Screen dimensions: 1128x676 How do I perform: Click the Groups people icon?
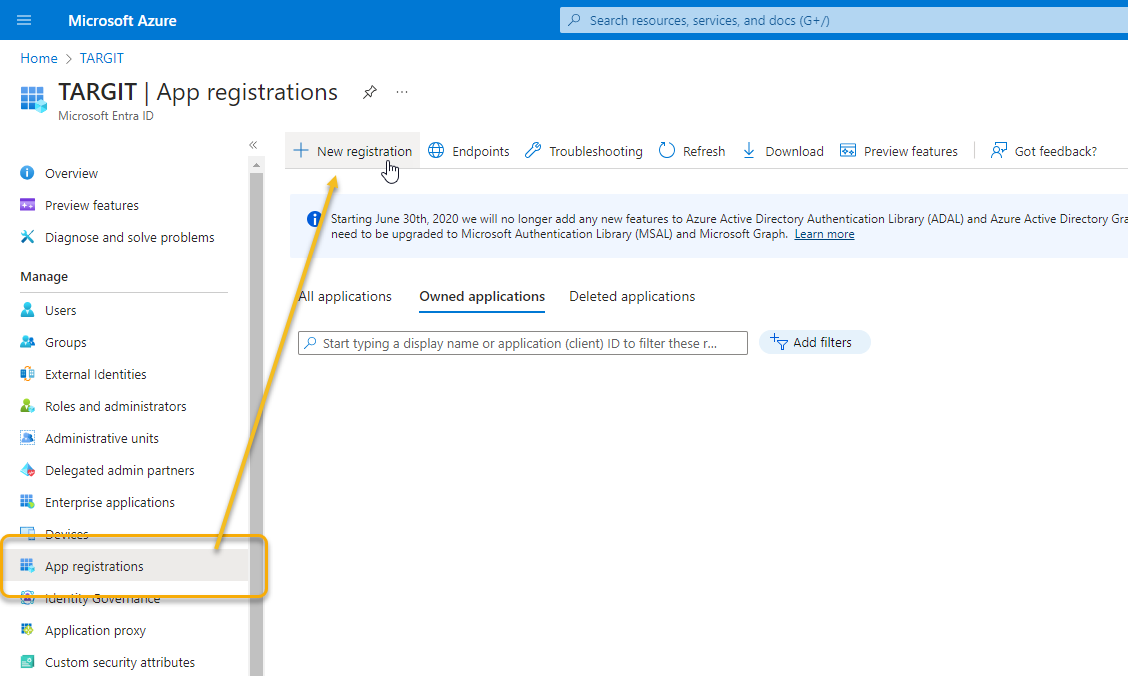pos(27,342)
